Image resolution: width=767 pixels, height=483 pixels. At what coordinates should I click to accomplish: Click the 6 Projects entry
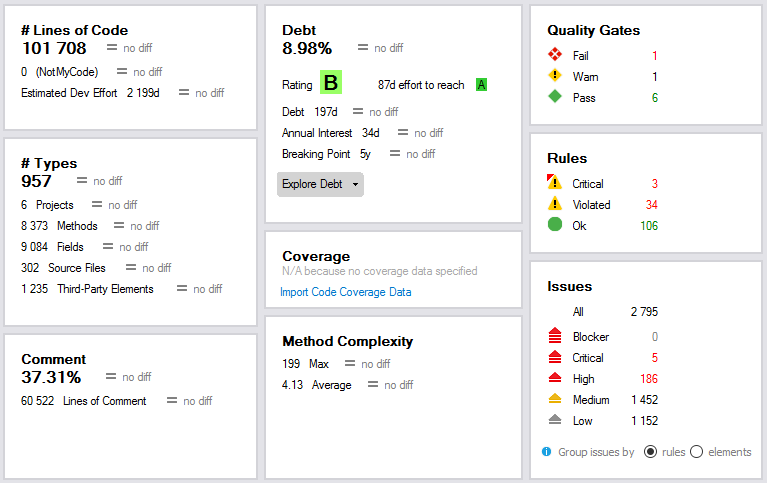pos(47,205)
